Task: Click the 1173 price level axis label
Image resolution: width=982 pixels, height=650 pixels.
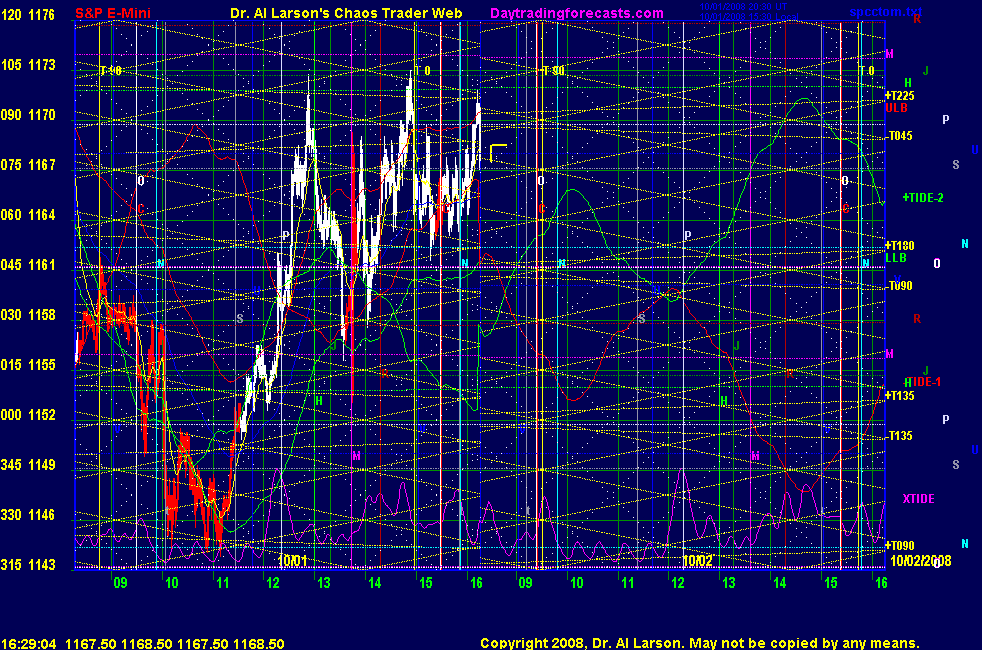Action: point(41,64)
